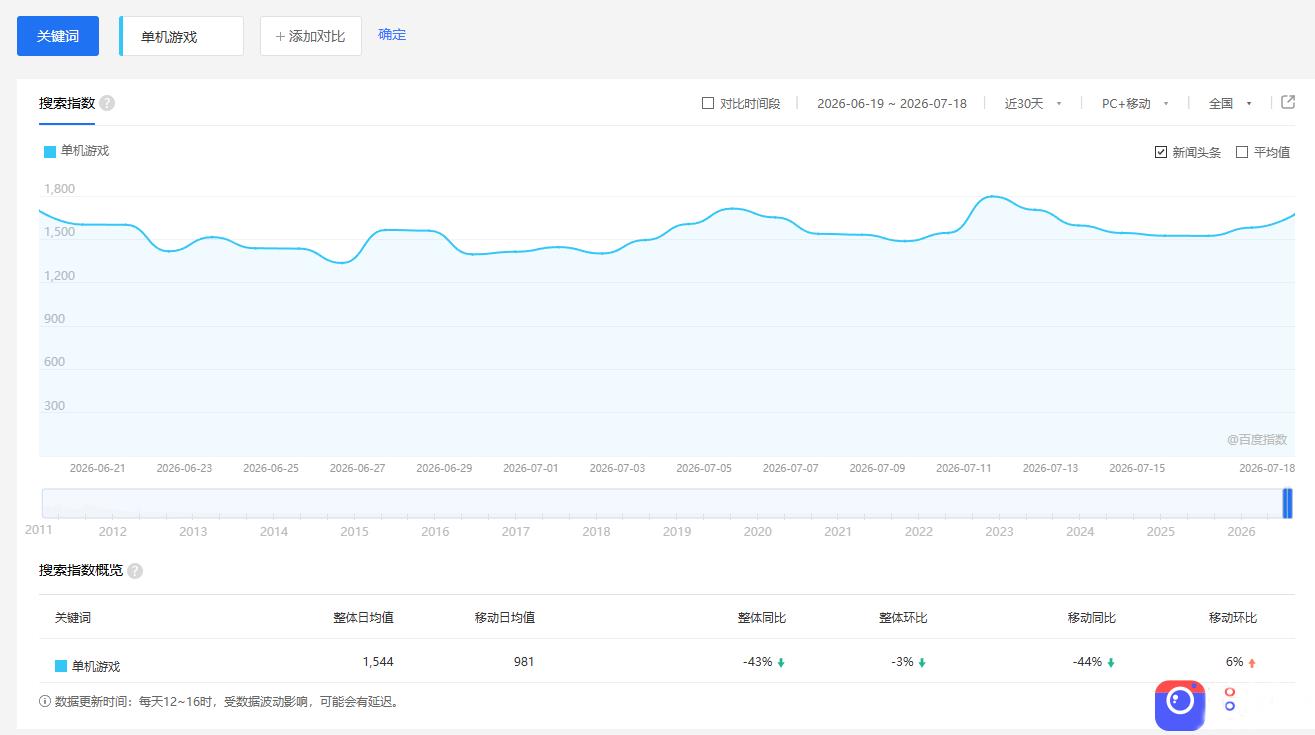
Task: Click the export/share icon at top right
Action: coord(1288,102)
